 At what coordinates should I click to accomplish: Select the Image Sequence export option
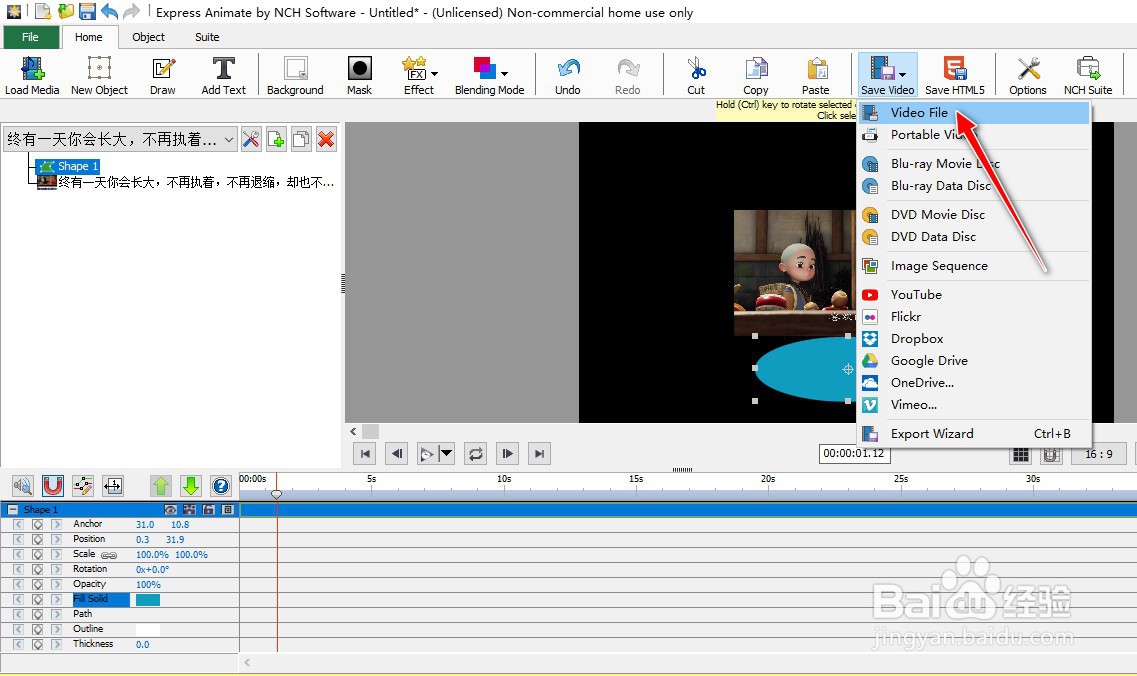[x=974, y=265]
